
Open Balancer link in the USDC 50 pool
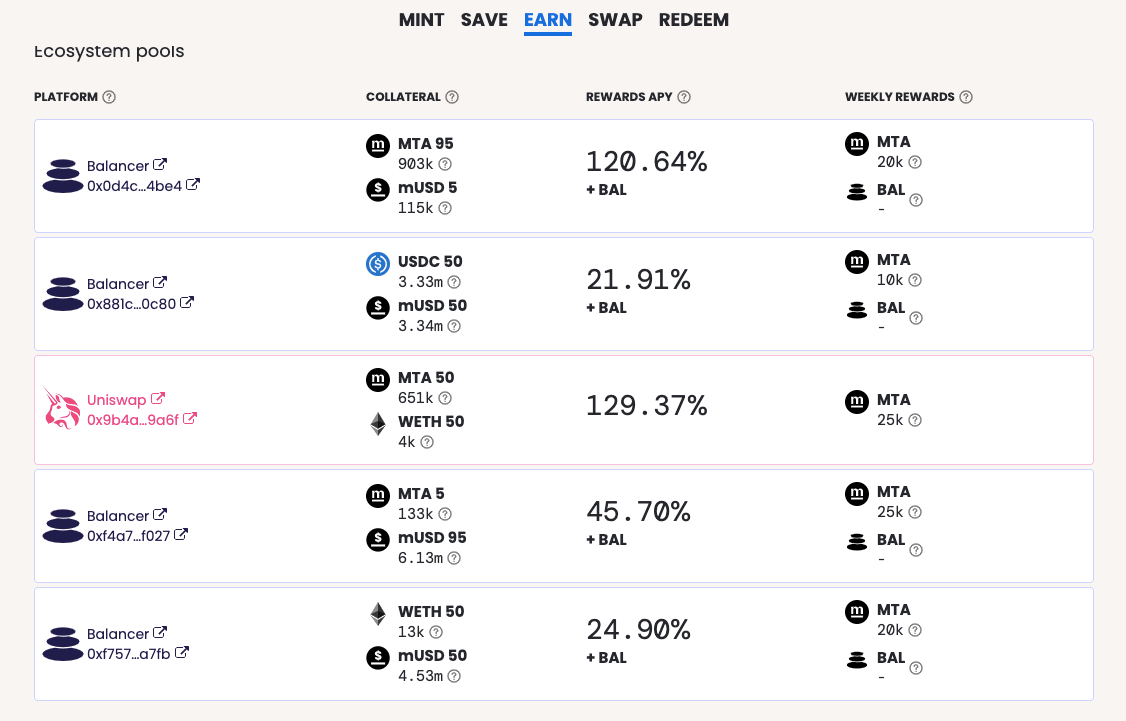[118, 284]
